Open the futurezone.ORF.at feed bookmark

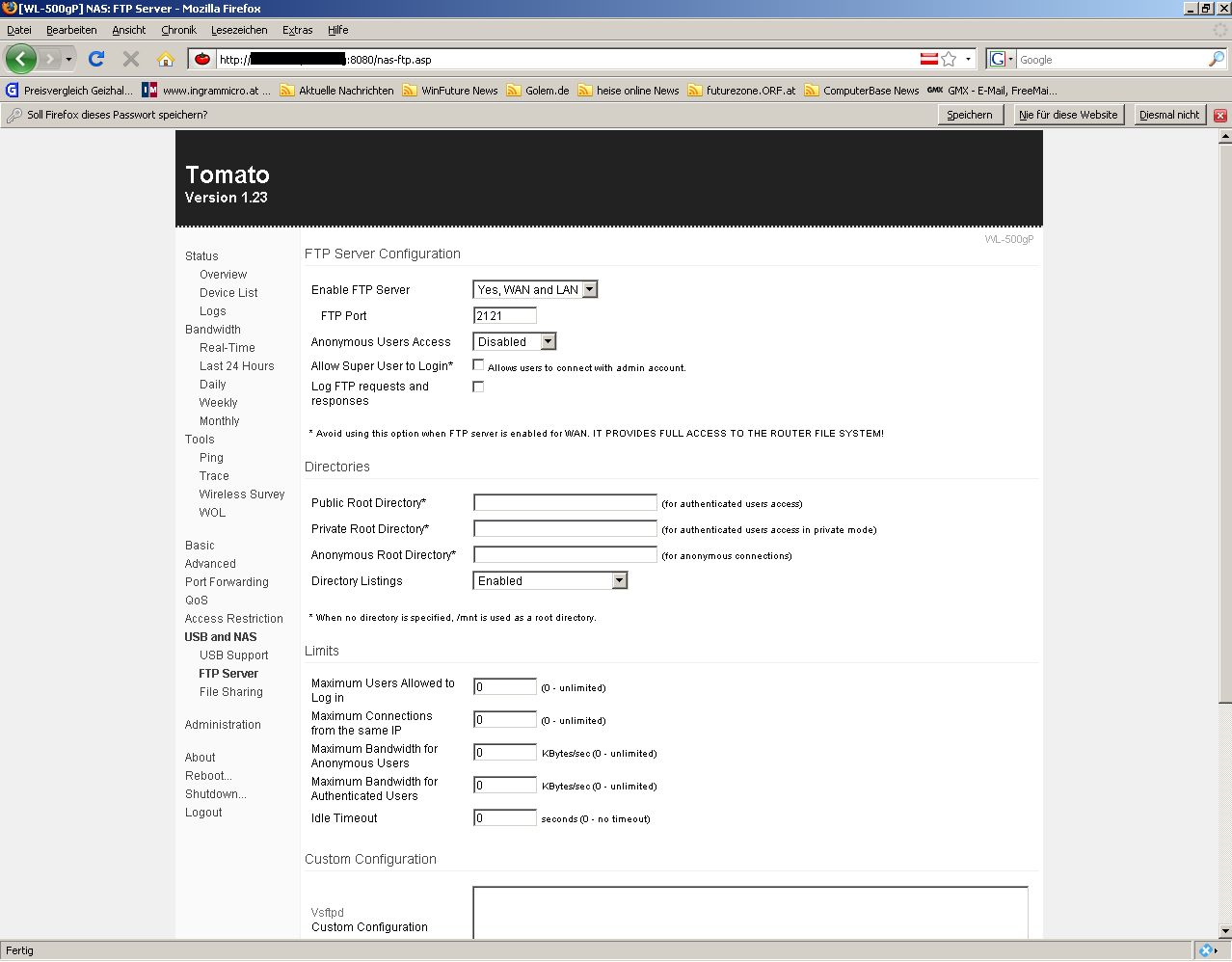[x=741, y=91]
